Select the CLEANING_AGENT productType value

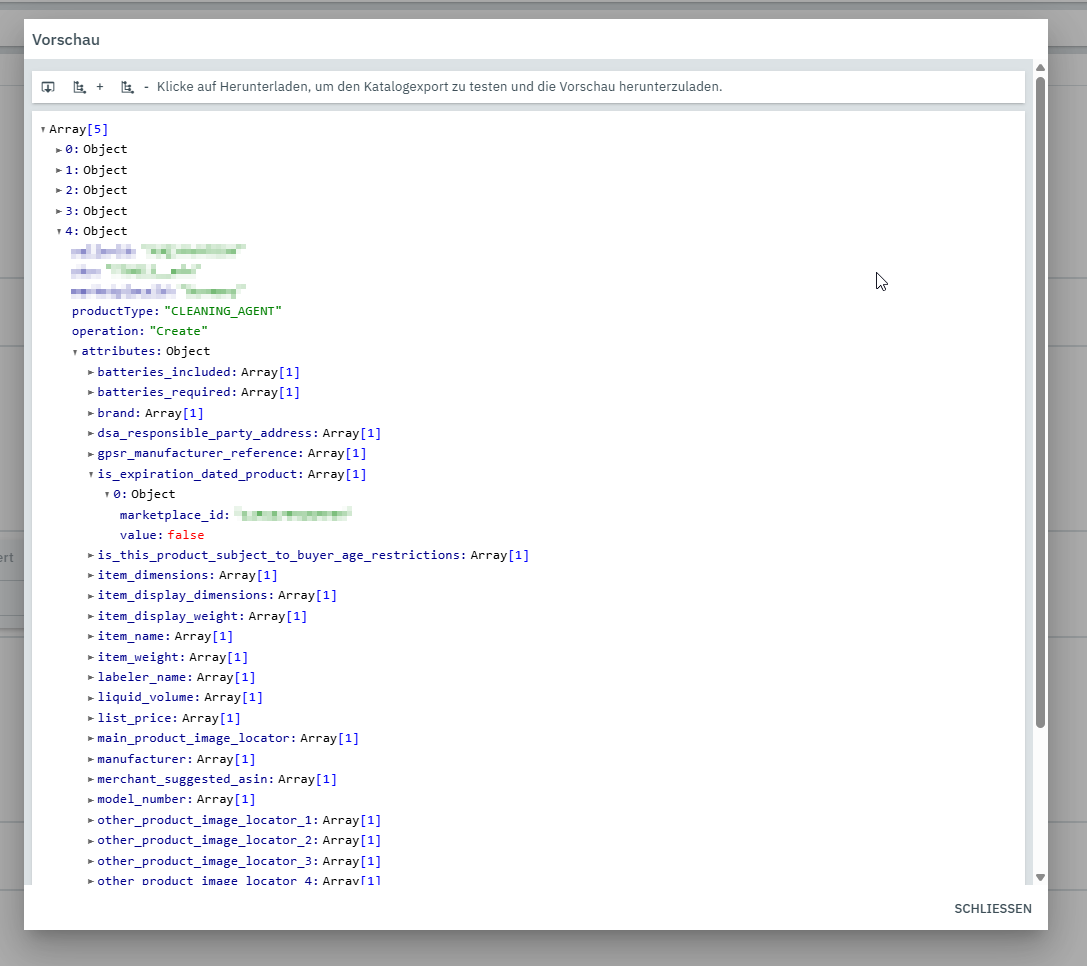tap(223, 311)
